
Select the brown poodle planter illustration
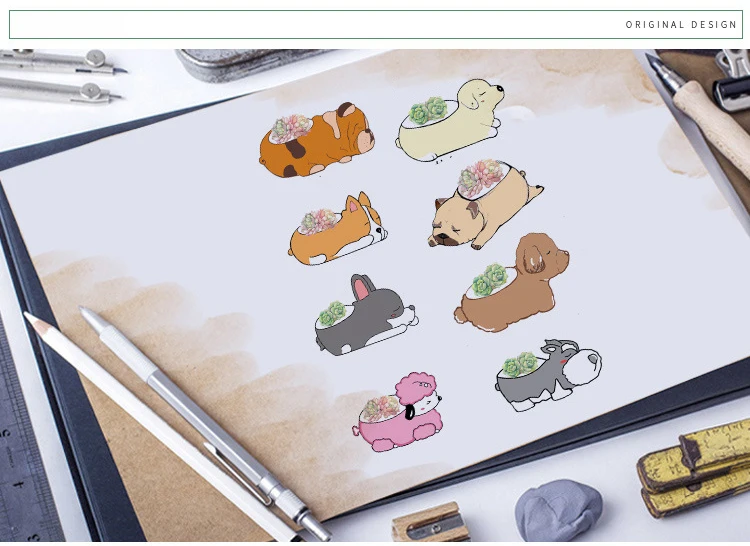pos(511,283)
